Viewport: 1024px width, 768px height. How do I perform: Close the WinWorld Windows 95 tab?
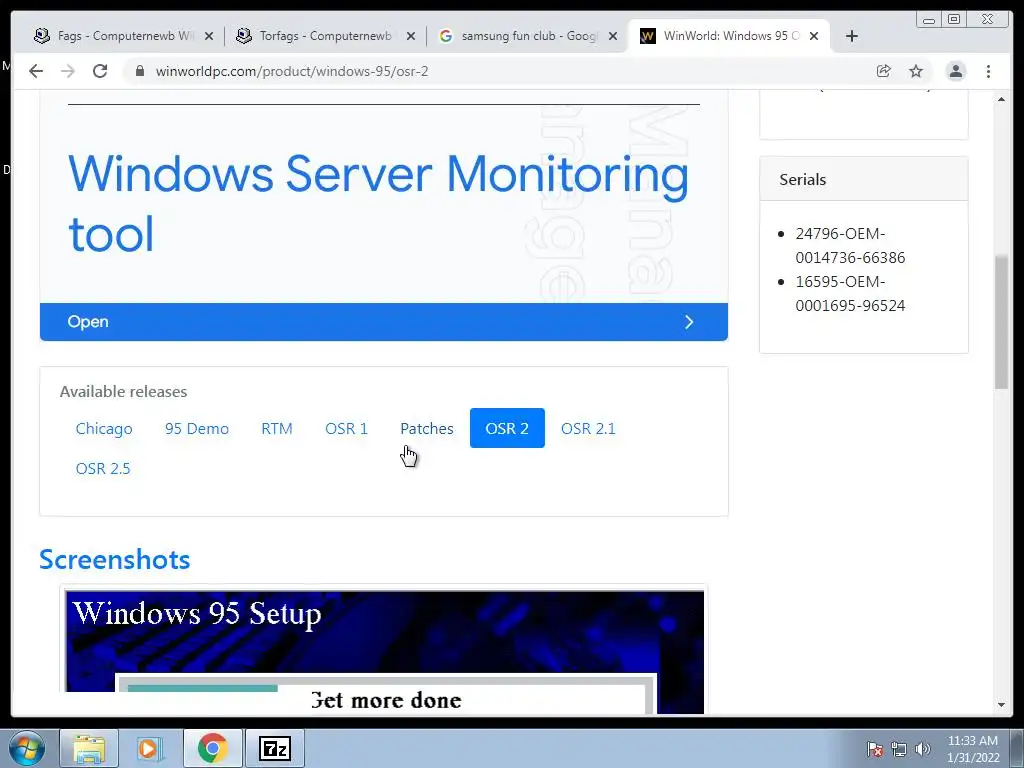[x=814, y=36]
